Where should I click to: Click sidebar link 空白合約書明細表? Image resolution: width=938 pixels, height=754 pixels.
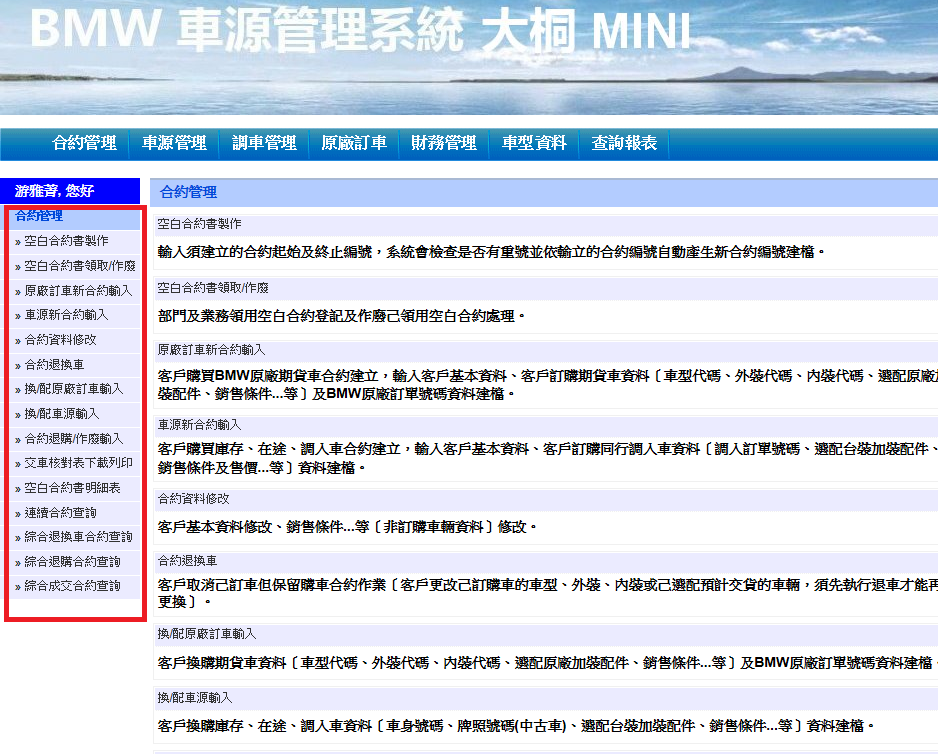(x=72, y=488)
